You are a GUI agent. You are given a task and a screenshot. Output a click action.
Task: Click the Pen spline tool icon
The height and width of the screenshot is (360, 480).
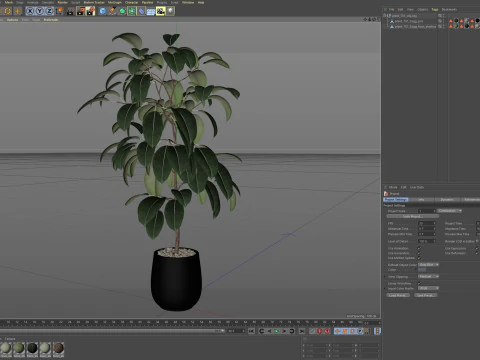click(x=112, y=11)
